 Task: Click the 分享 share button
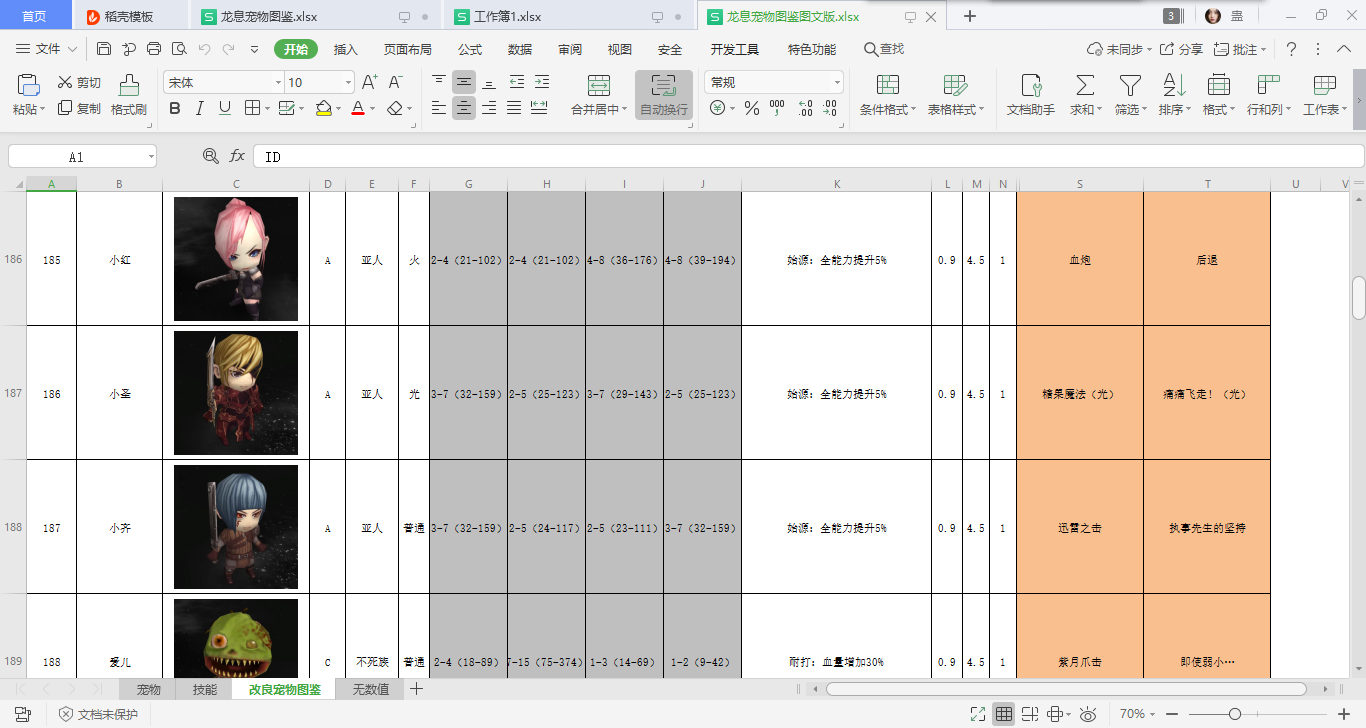1181,49
